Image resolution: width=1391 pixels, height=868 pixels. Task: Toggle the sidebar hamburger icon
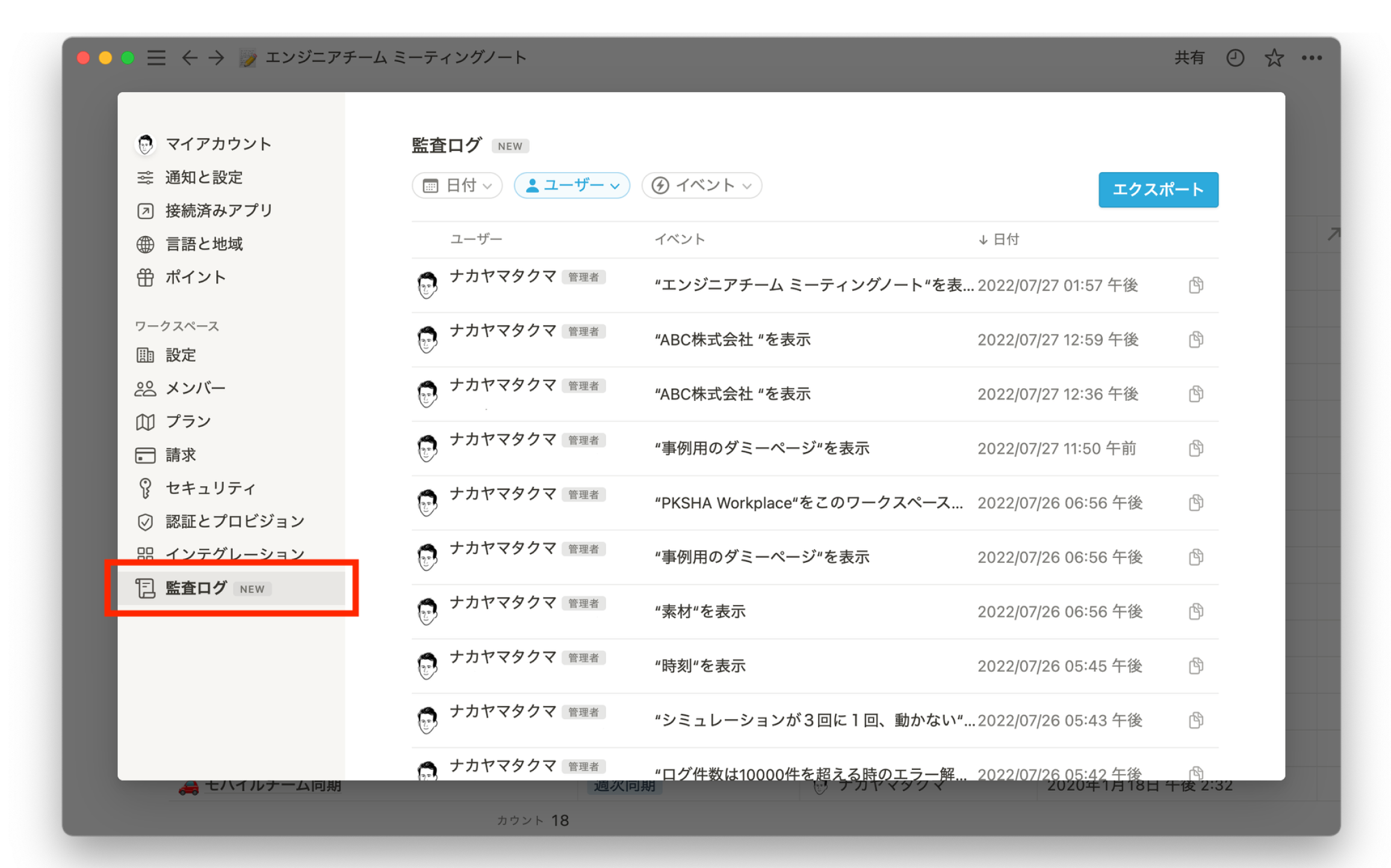pyautogui.click(x=156, y=58)
